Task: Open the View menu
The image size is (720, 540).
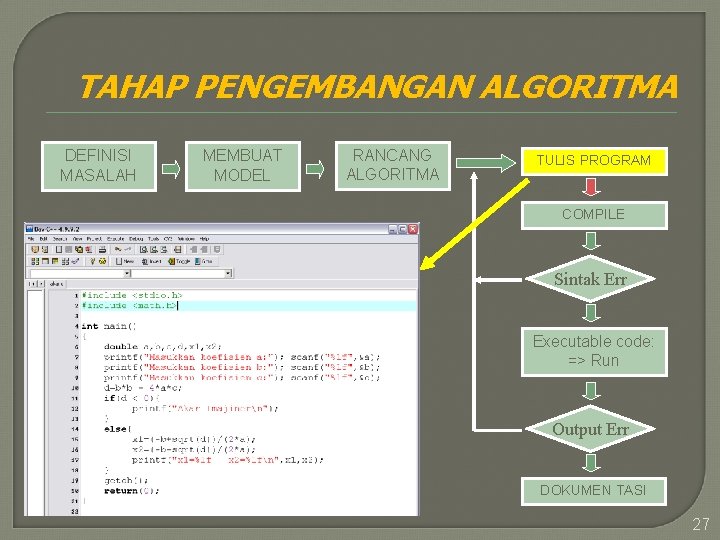Action: click(78, 239)
